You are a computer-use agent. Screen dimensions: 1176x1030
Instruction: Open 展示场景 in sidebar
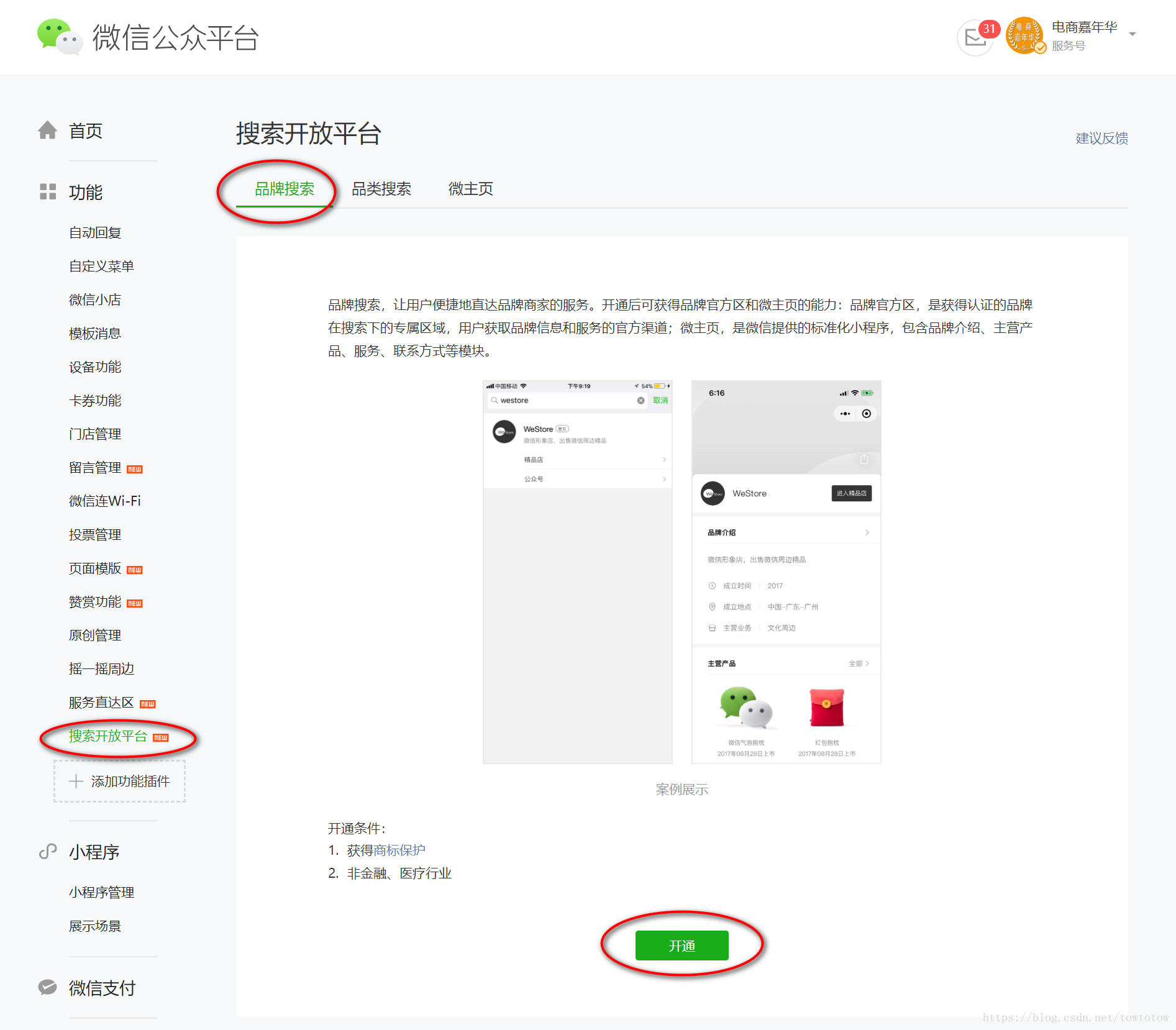(95, 926)
